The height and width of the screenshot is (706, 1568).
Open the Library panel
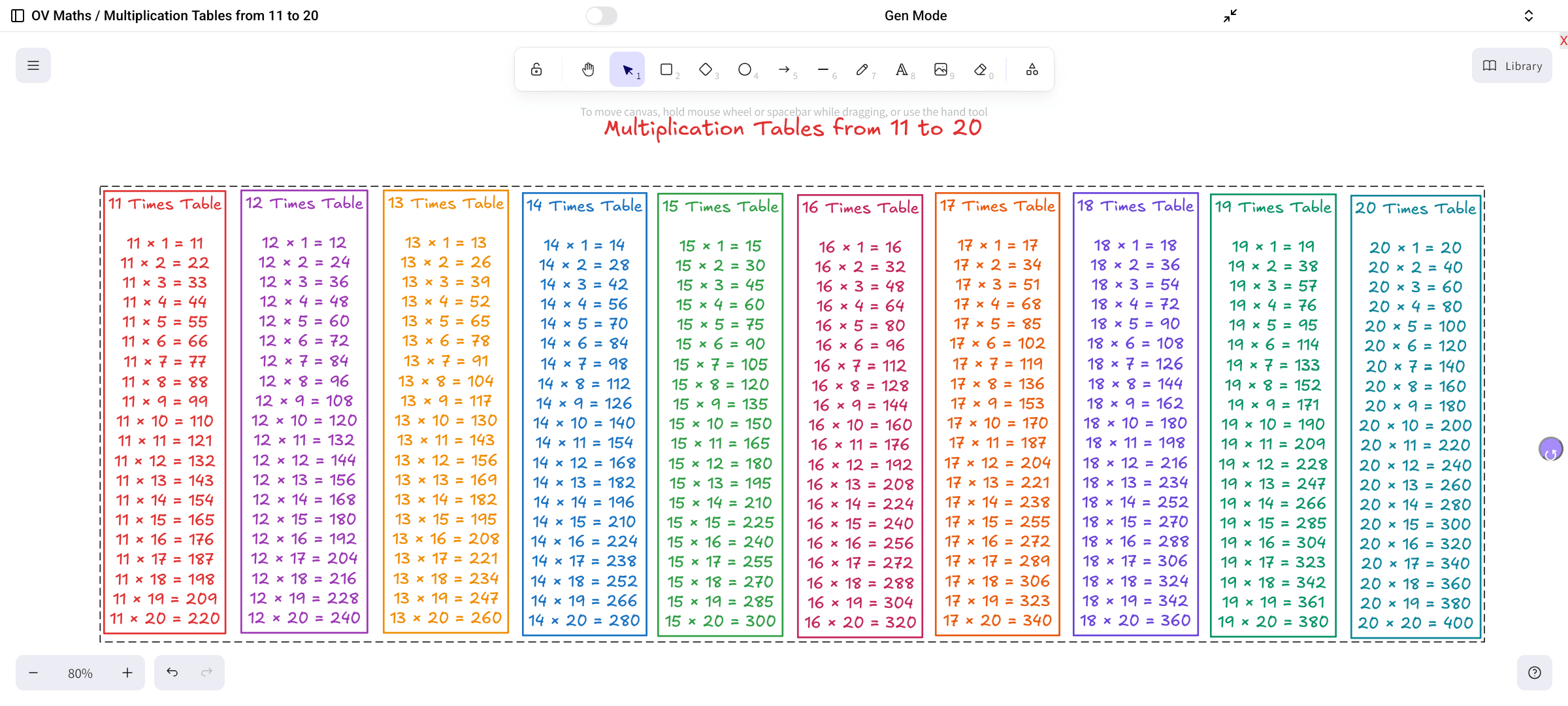click(x=1512, y=65)
